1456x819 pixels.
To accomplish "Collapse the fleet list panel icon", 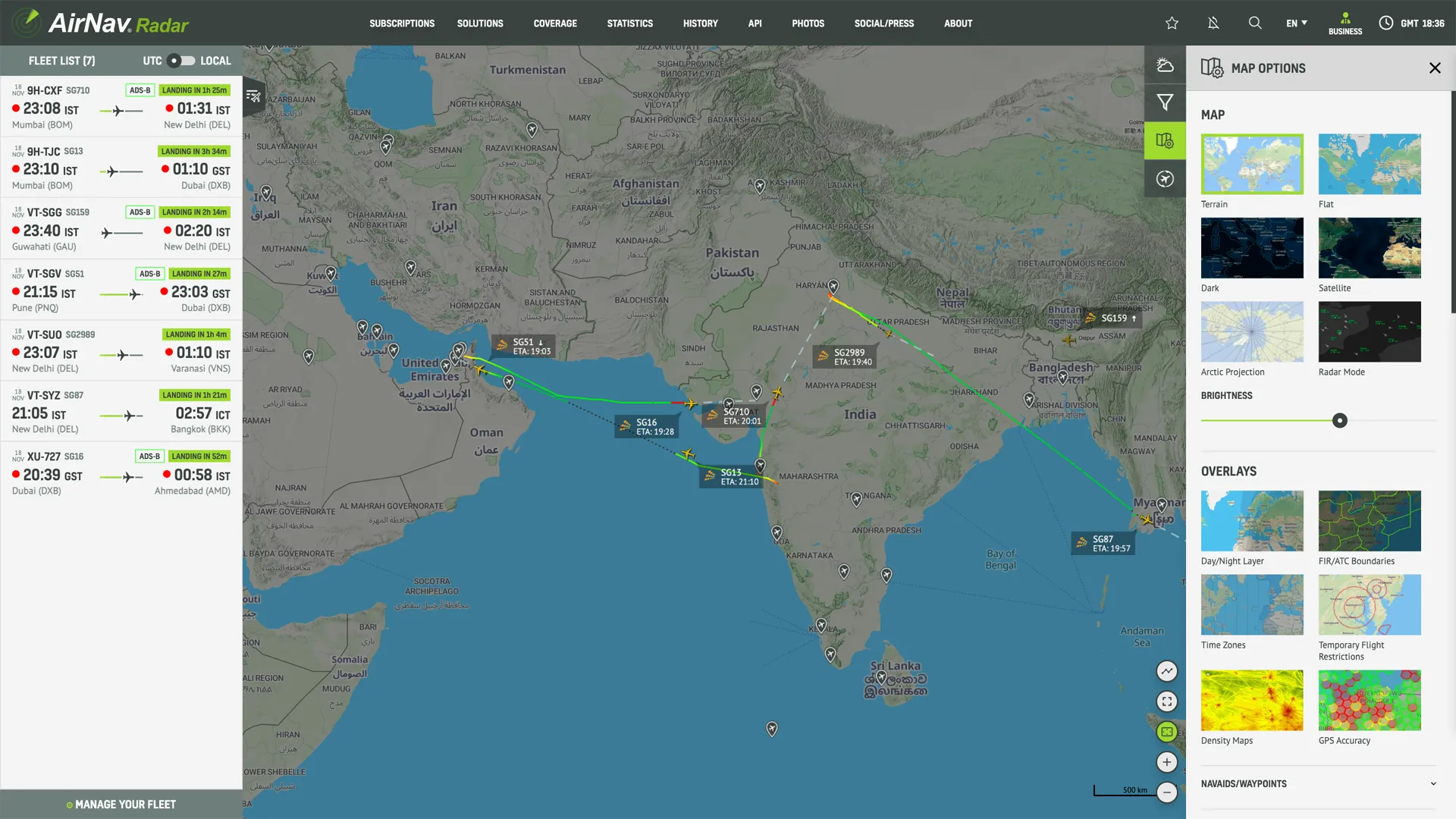I will point(253,96).
